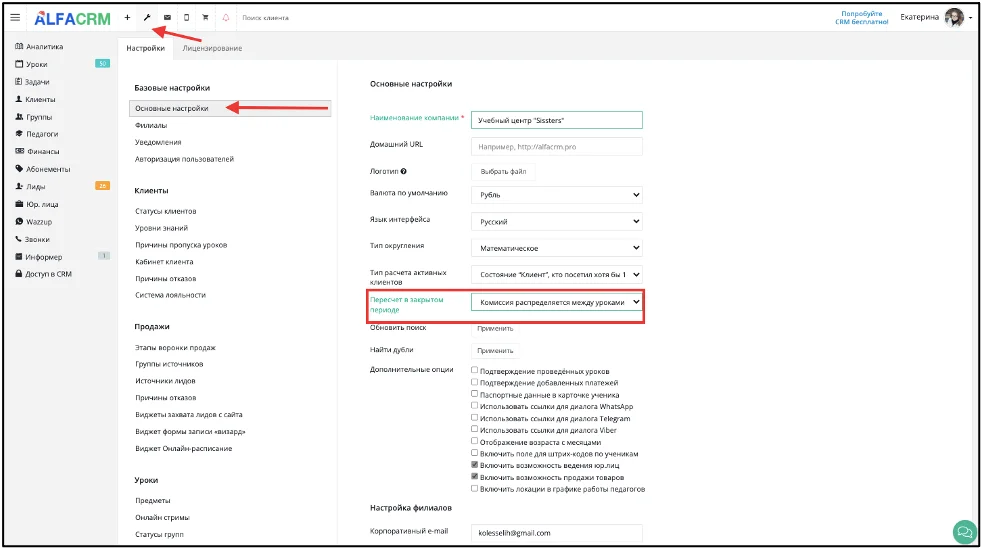The image size is (981, 550).
Task: Open Система лояльности settings
Action: [x=170, y=295]
